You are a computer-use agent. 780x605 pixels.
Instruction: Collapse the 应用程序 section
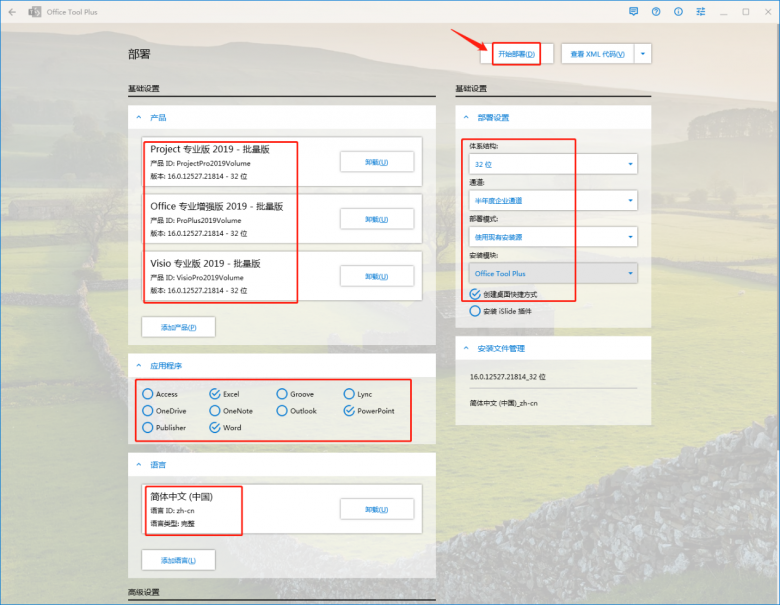click(x=139, y=366)
